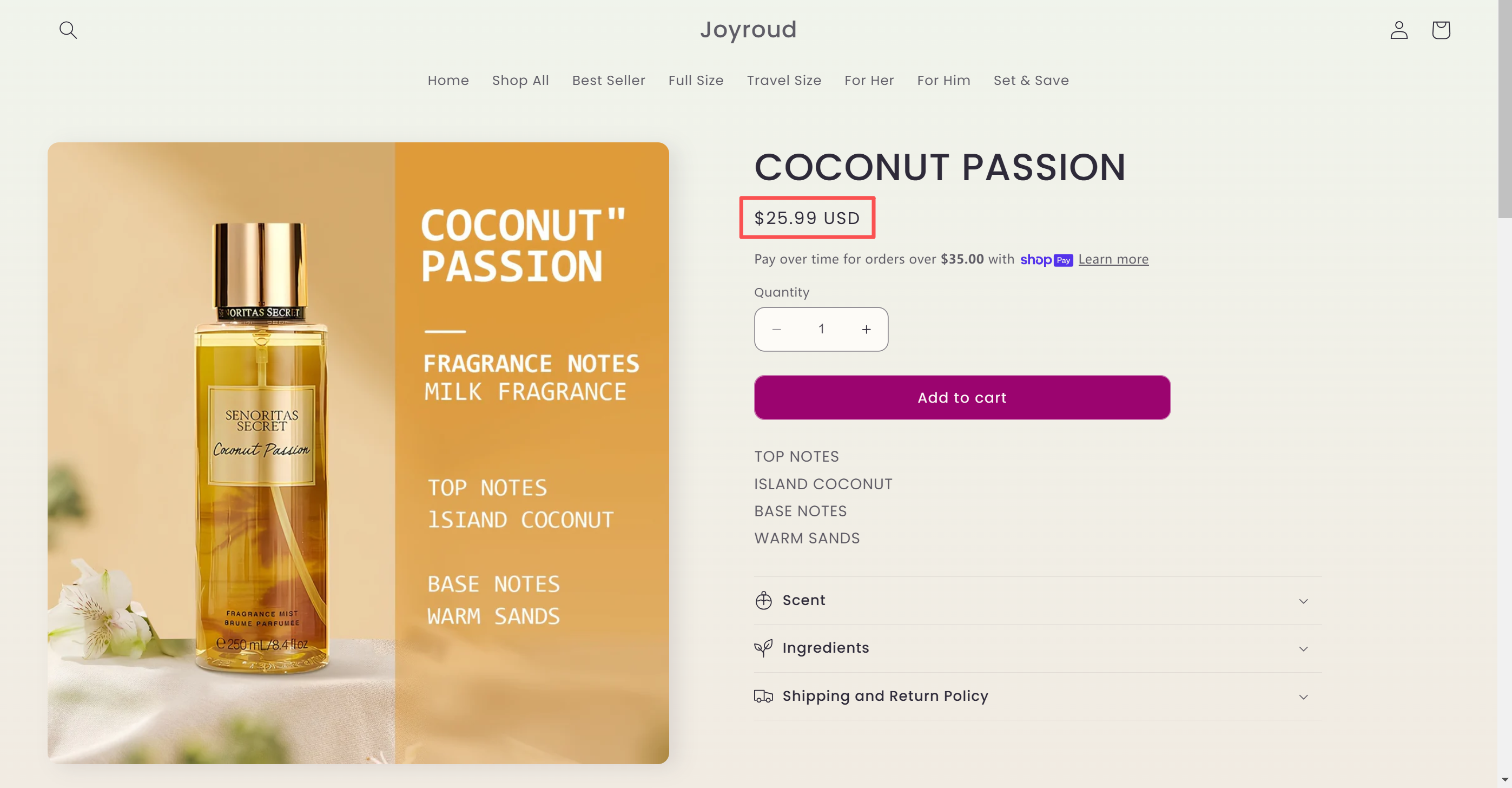Viewport: 1512px width, 788px height.
Task: Open the account login icon
Action: tap(1399, 30)
